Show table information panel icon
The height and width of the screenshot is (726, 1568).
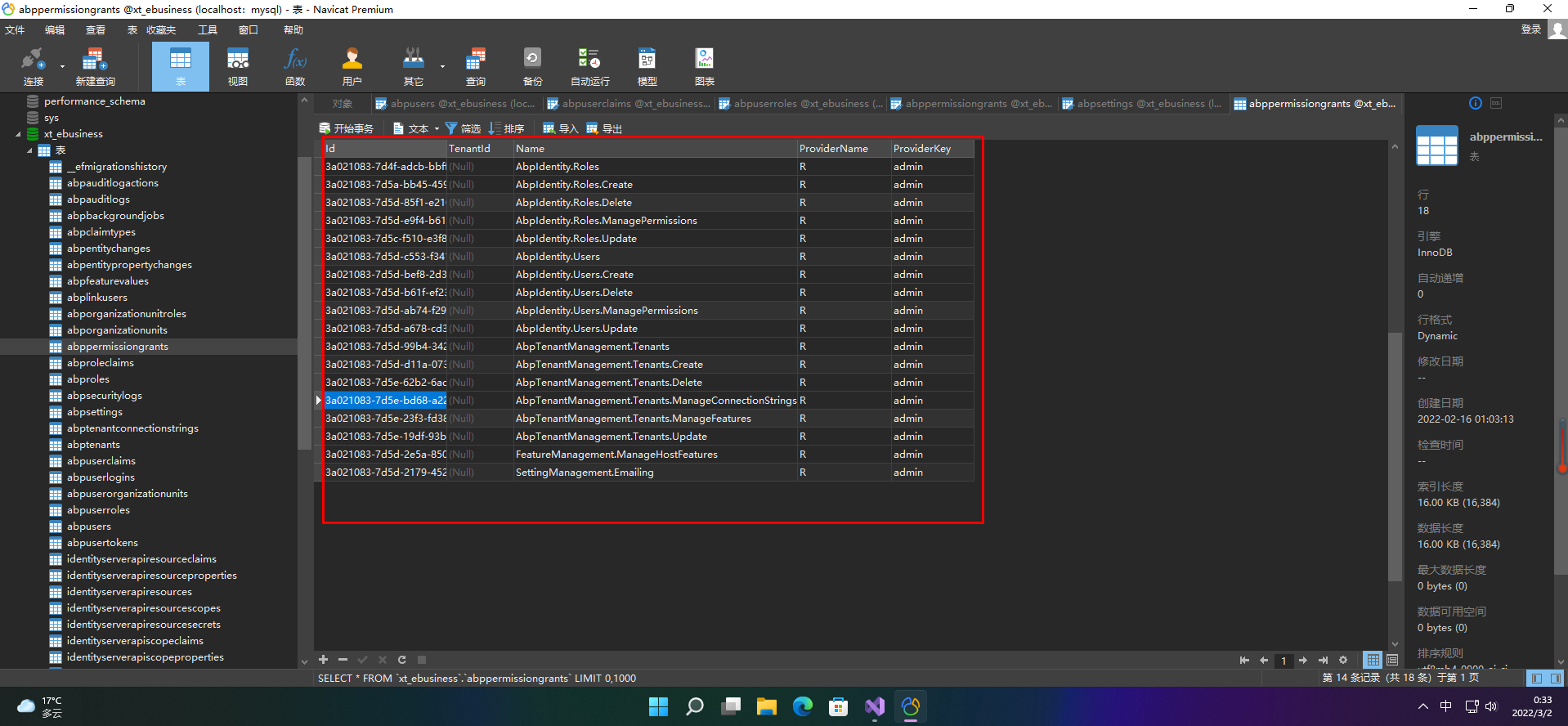point(1475,103)
